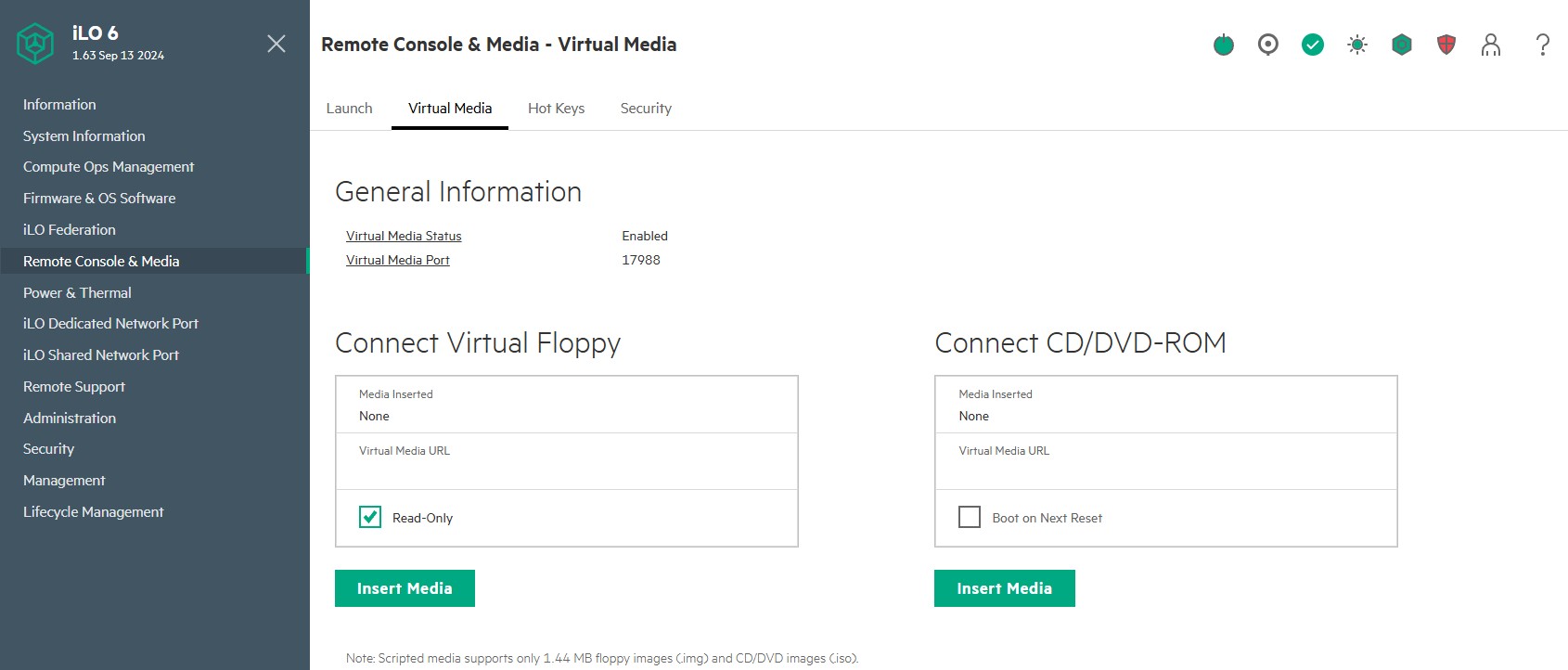Click "None" under CD/DVD-ROM Media Inserted
Screen dimensions: 1568x670
pyautogui.click(x=974, y=417)
